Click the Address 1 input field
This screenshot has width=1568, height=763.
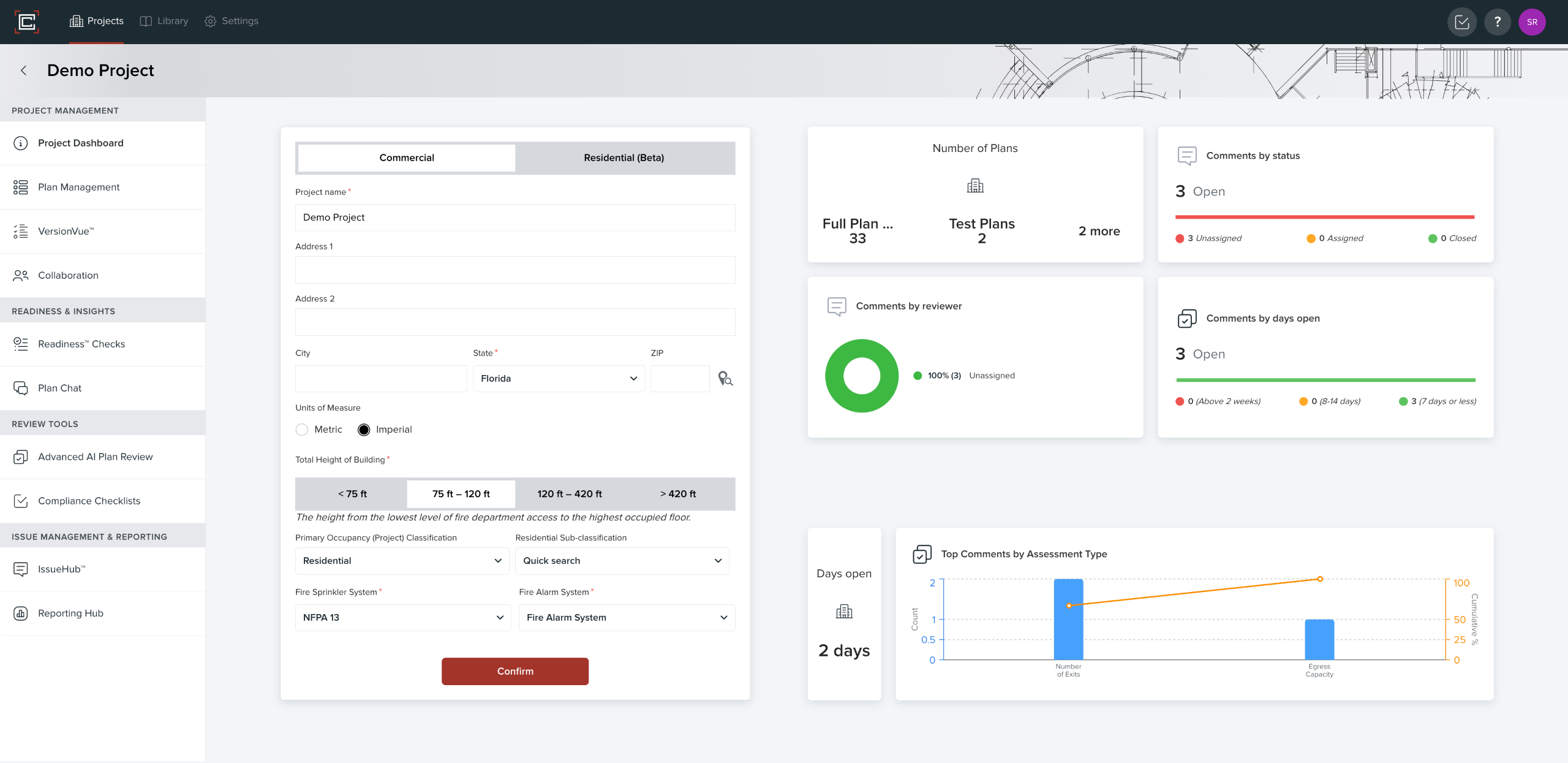[x=514, y=270]
